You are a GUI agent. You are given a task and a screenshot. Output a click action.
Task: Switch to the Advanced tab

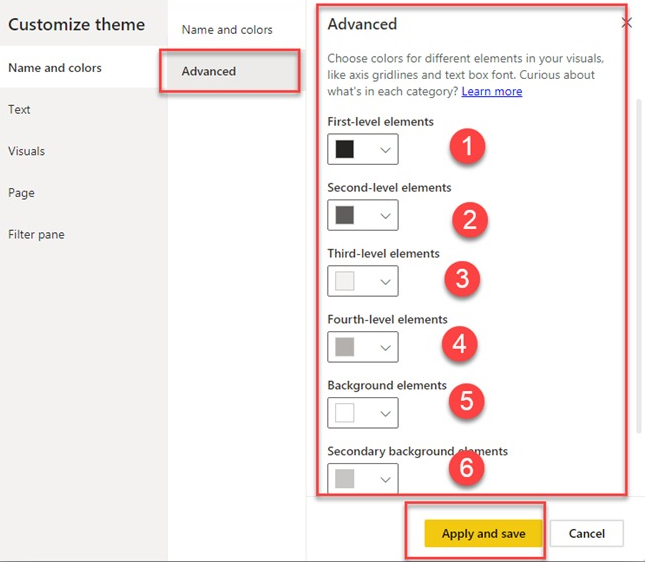(x=209, y=71)
